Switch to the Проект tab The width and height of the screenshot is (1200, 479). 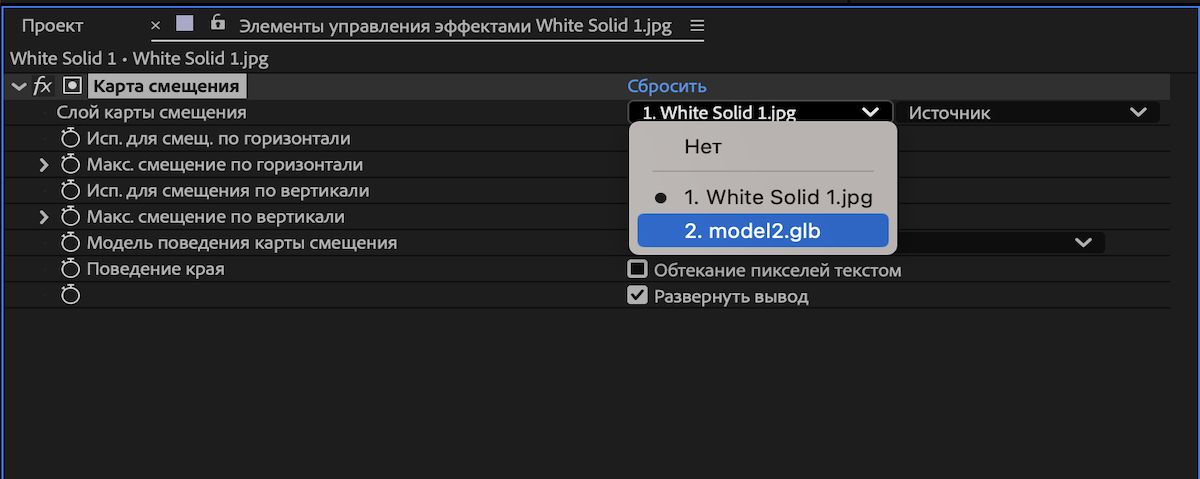[x=53, y=26]
